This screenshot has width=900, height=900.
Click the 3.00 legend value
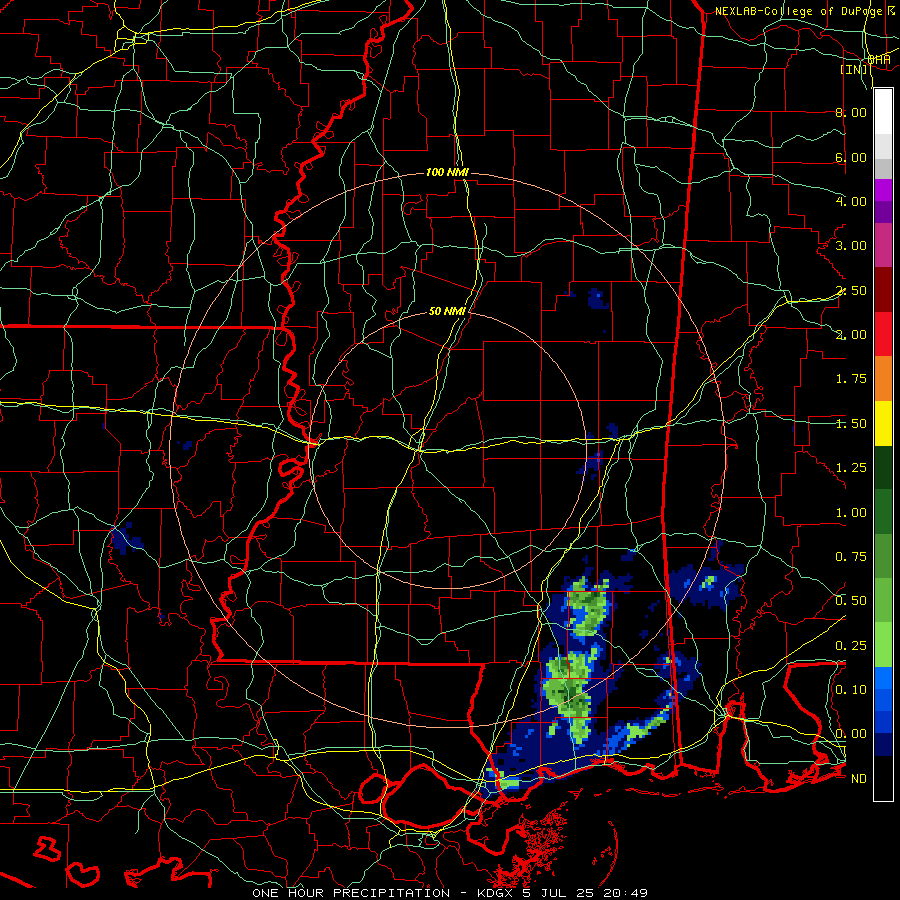(851, 246)
